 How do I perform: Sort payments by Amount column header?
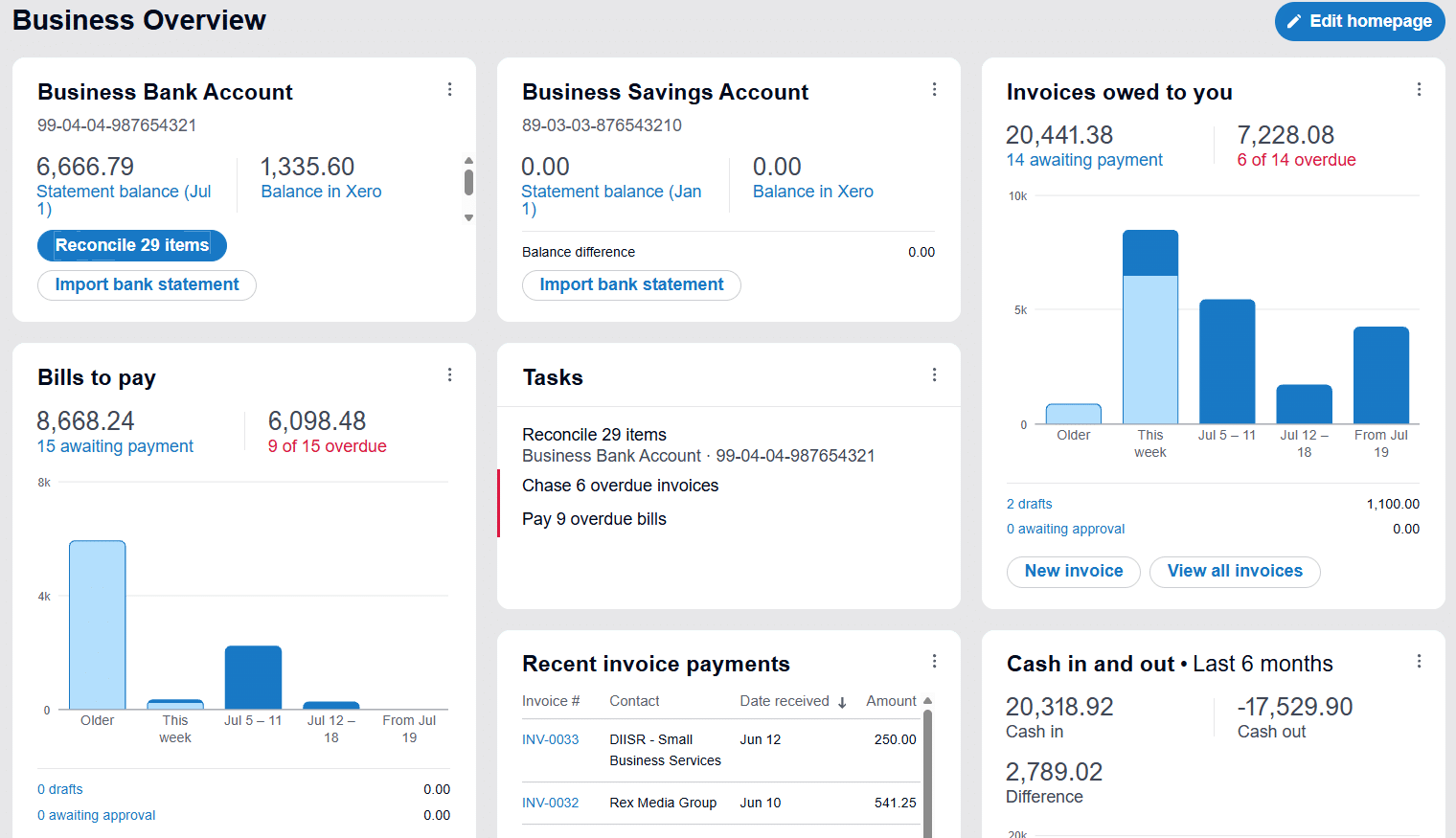click(x=891, y=701)
